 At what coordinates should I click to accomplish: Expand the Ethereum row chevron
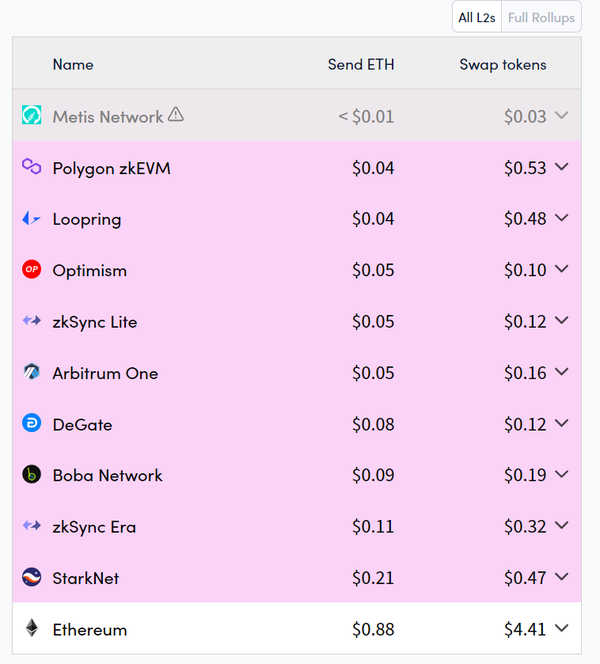561,629
